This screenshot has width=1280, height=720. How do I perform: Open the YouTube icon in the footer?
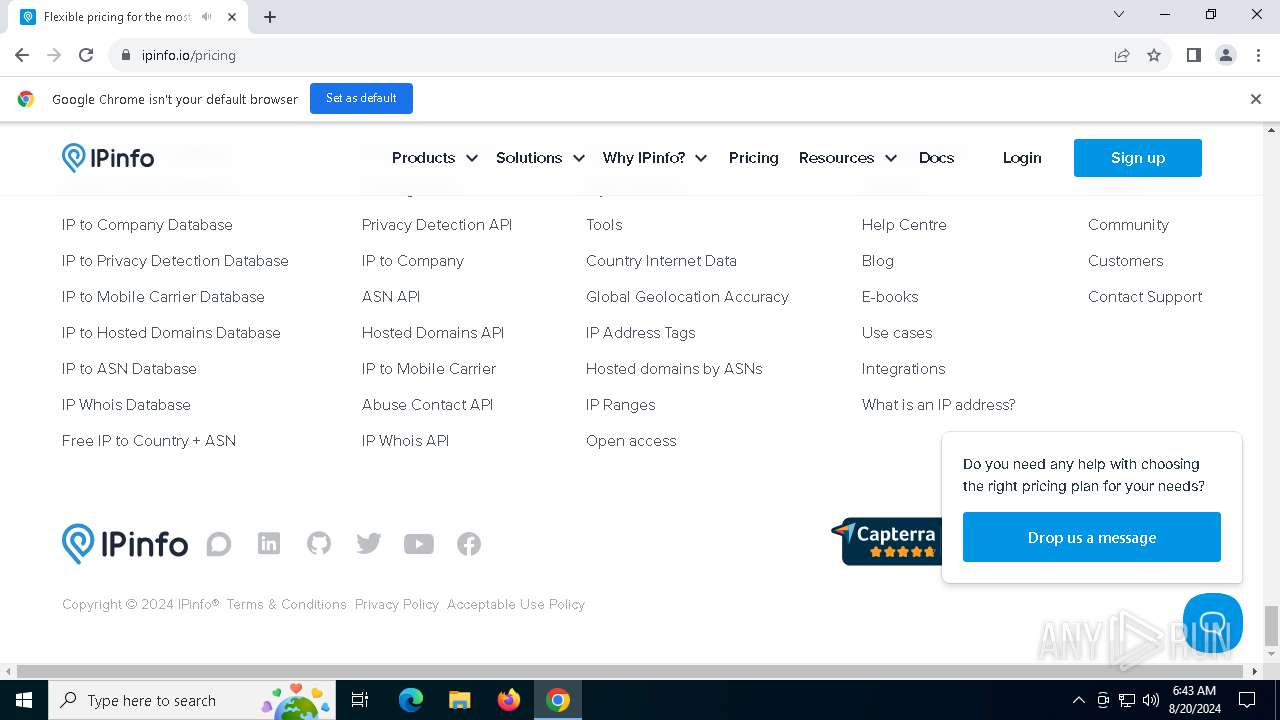tap(419, 544)
